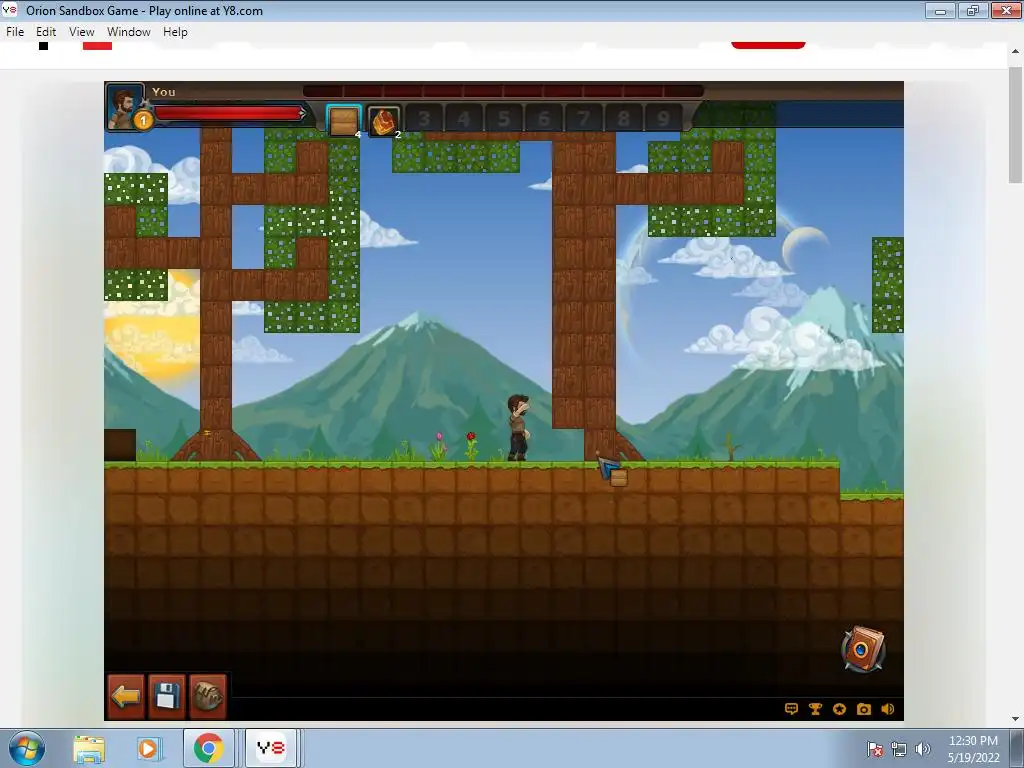Select empty hotbar slot 3
The height and width of the screenshot is (768, 1024).
tap(424, 119)
